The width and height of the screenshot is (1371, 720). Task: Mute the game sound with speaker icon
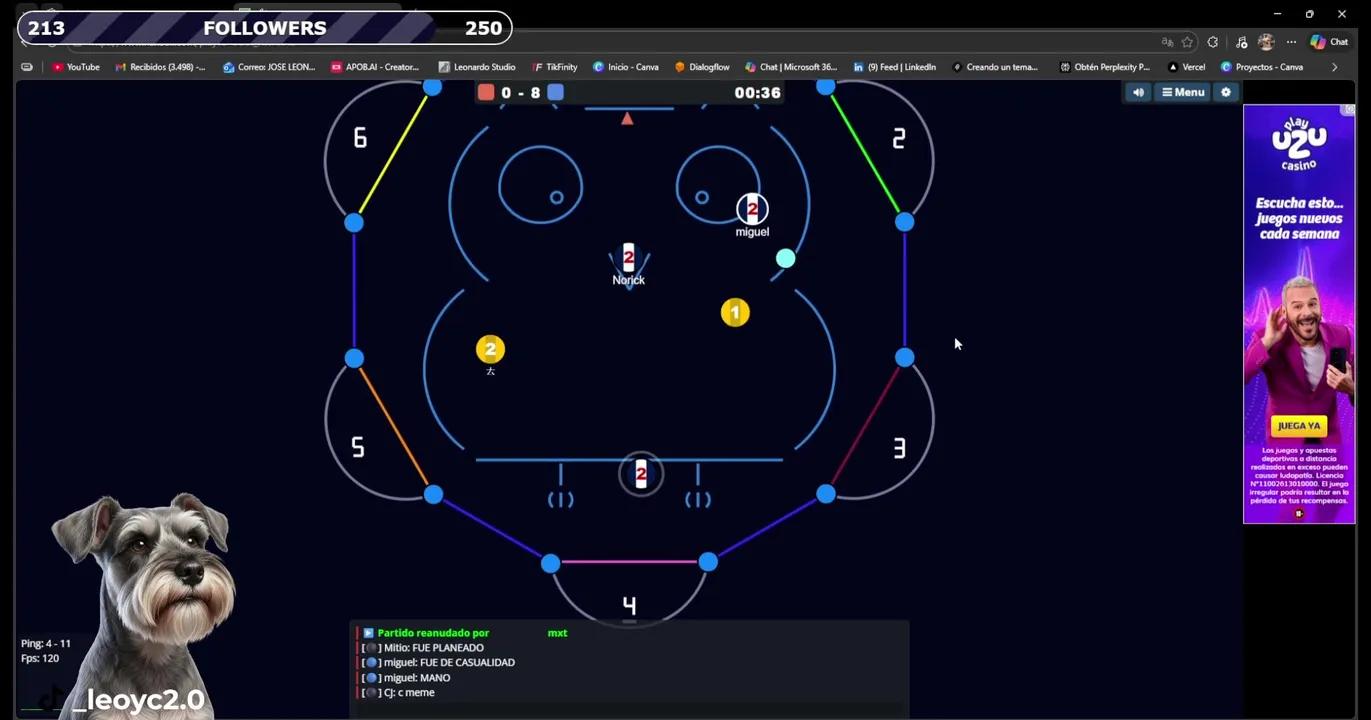coord(1138,92)
